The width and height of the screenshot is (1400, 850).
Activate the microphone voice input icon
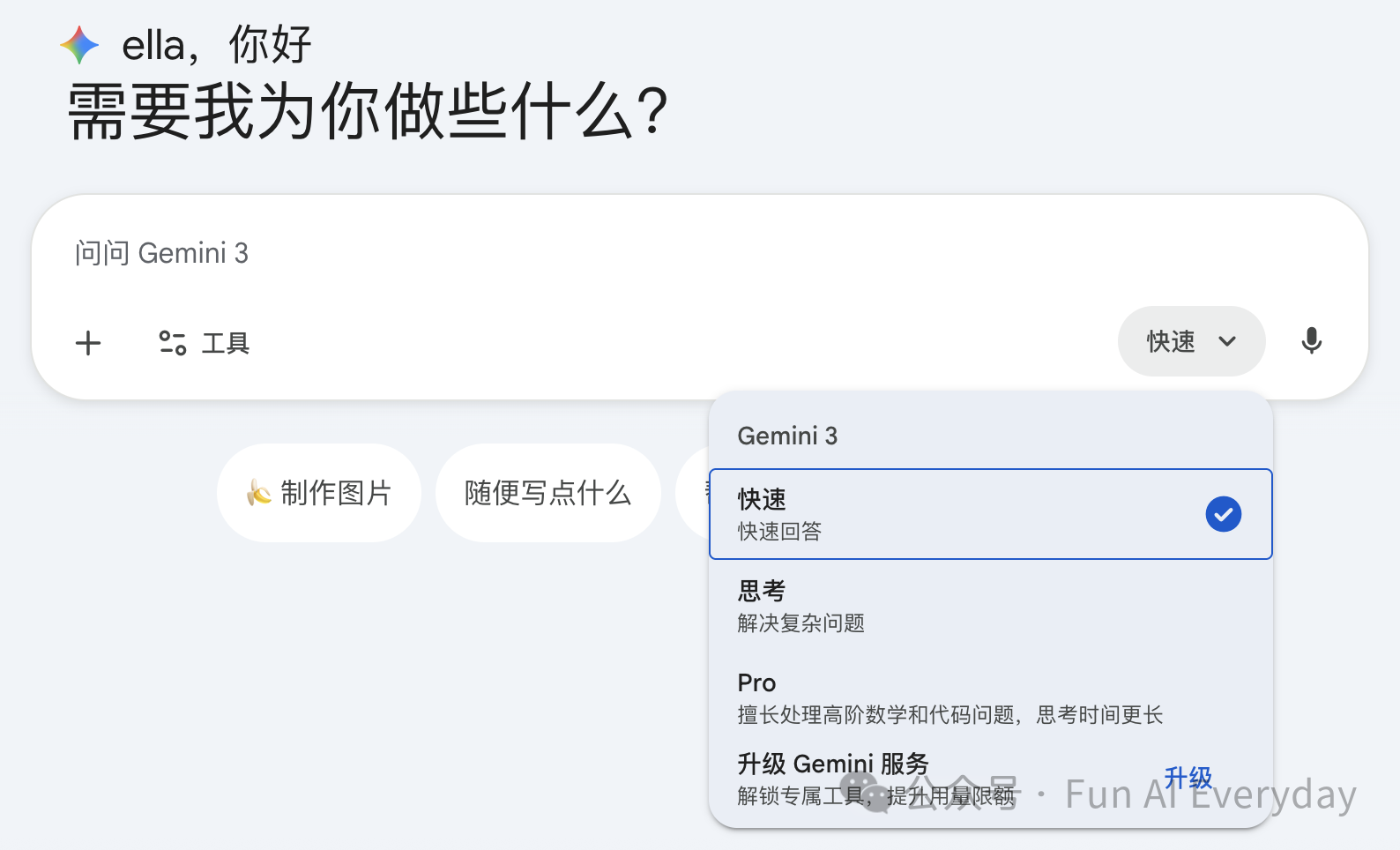click(x=1311, y=341)
